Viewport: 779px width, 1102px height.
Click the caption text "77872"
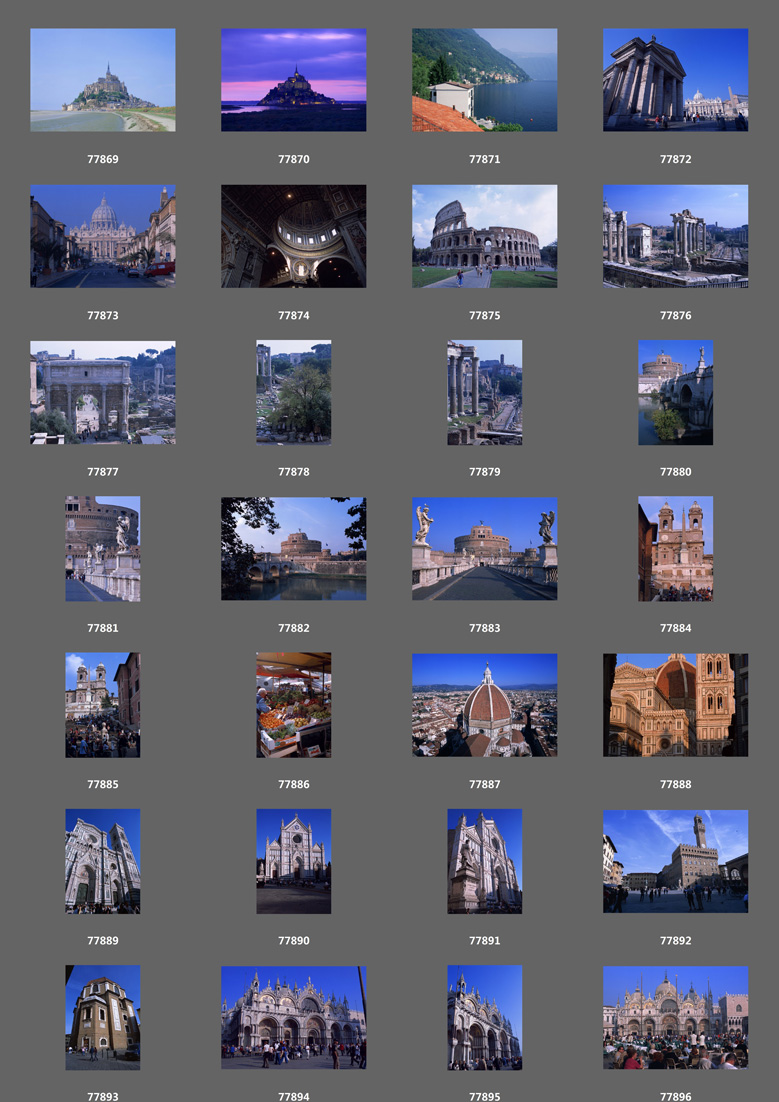(x=676, y=159)
